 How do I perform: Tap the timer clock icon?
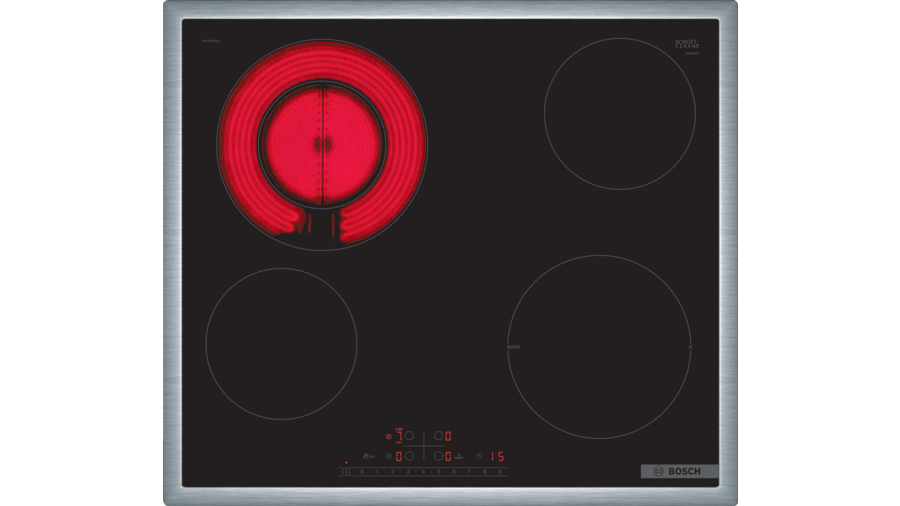coord(479,456)
